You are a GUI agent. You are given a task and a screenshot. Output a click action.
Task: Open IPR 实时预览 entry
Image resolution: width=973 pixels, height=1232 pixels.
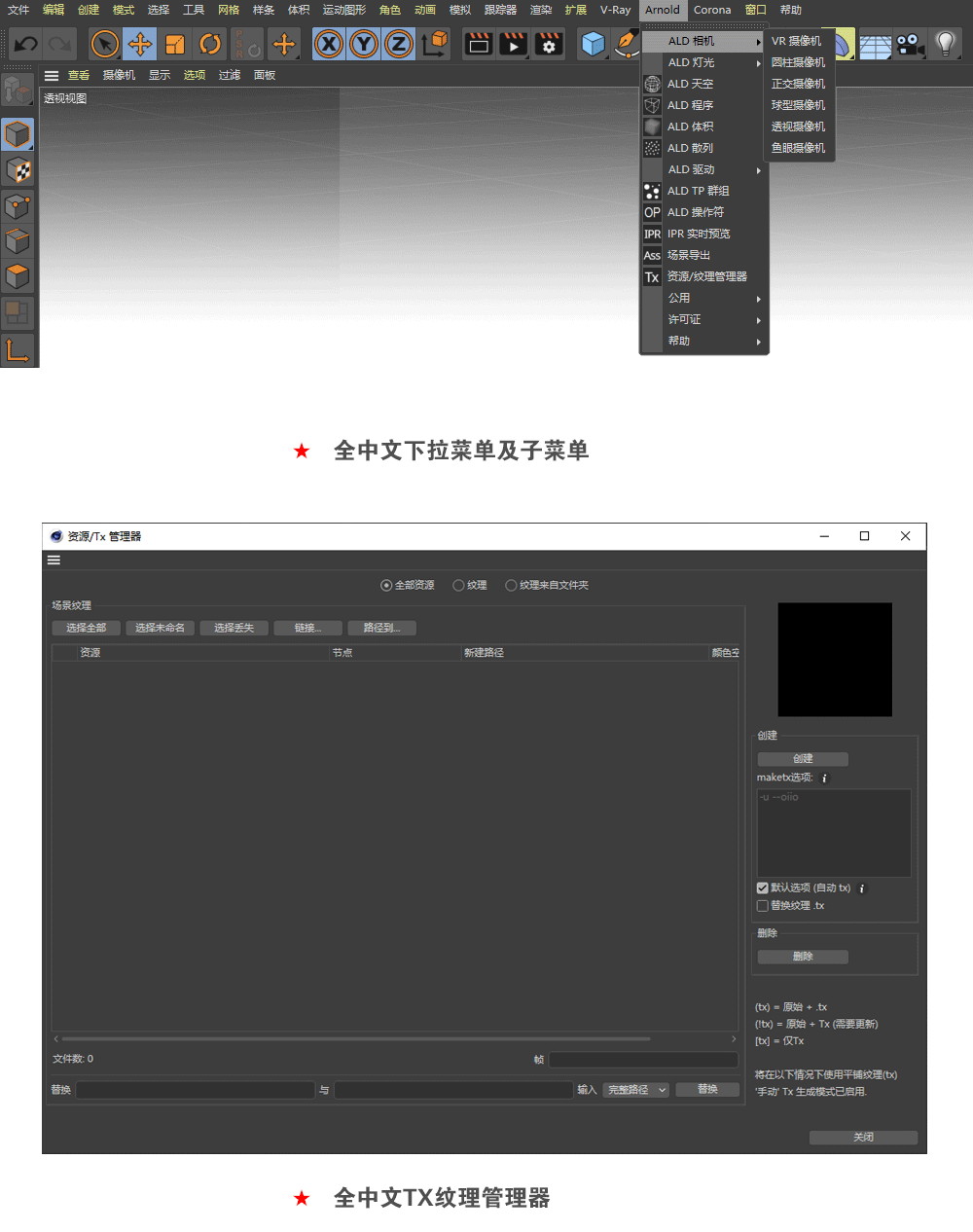[x=703, y=234]
